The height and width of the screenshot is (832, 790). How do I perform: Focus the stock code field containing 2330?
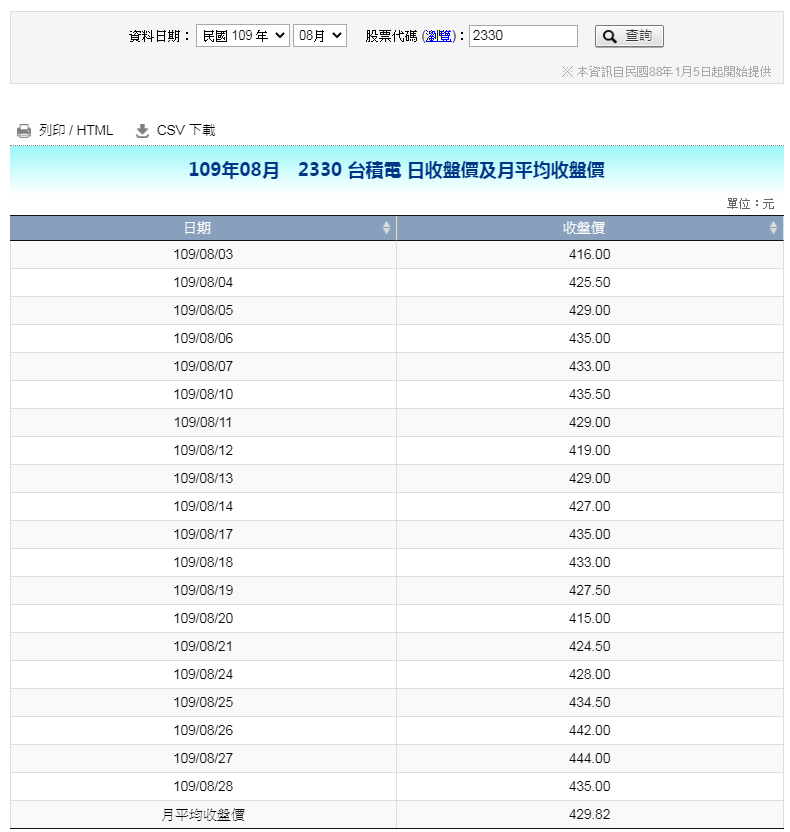tap(523, 36)
